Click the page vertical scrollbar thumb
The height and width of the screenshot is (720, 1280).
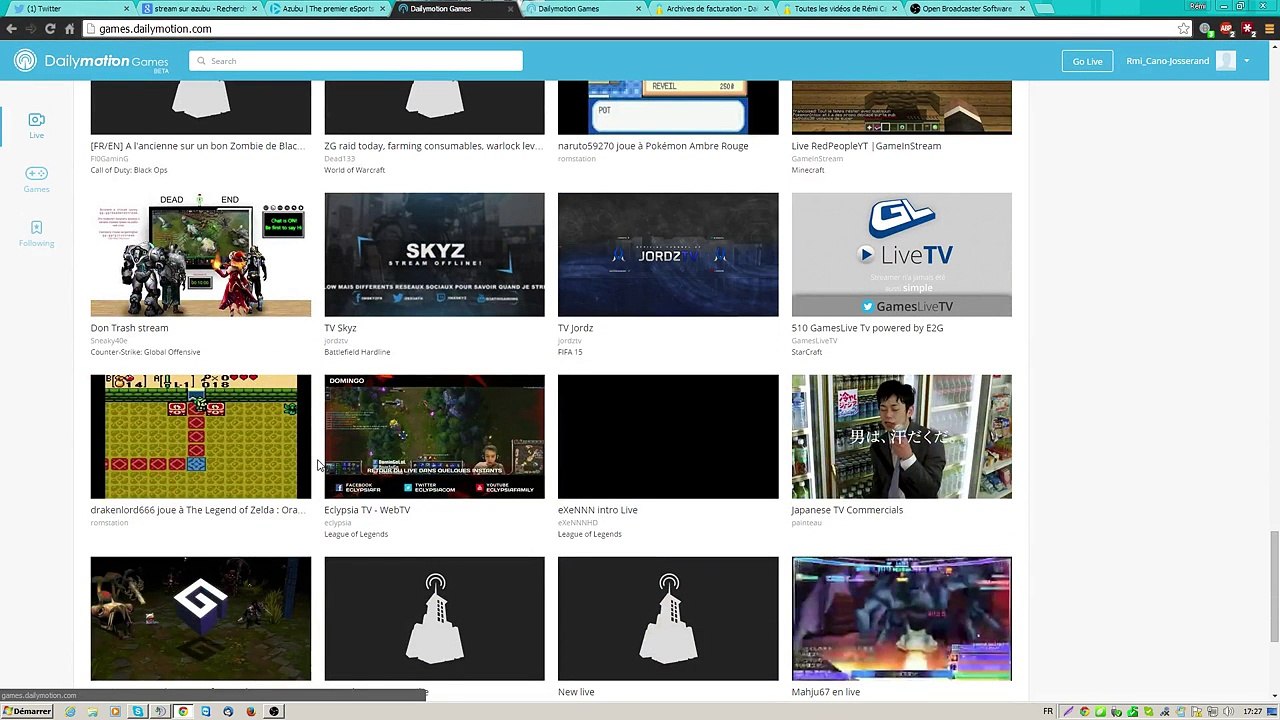[1274, 587]
